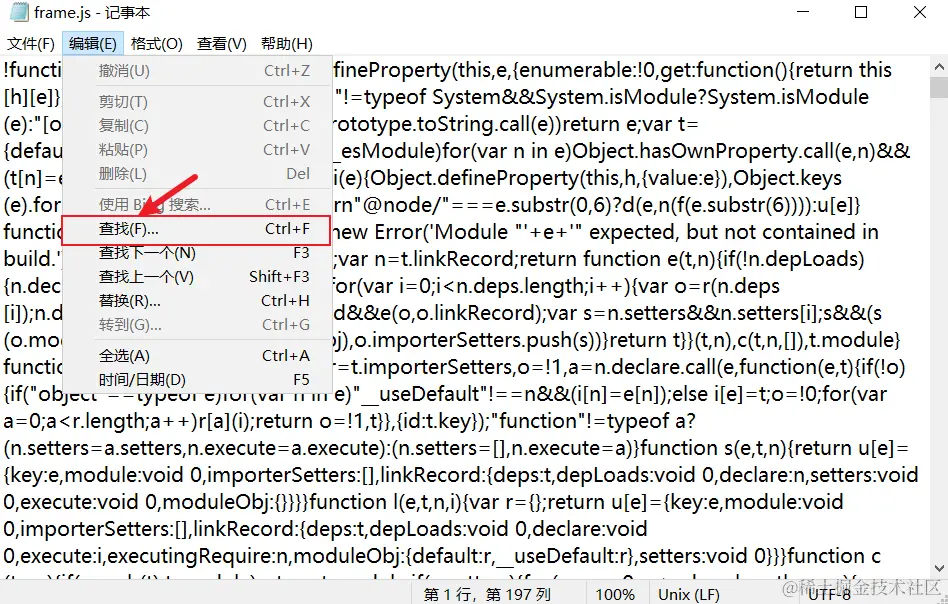Minimize the Notepad window
The height and width of the screenshot is (604, 948).
803,12
